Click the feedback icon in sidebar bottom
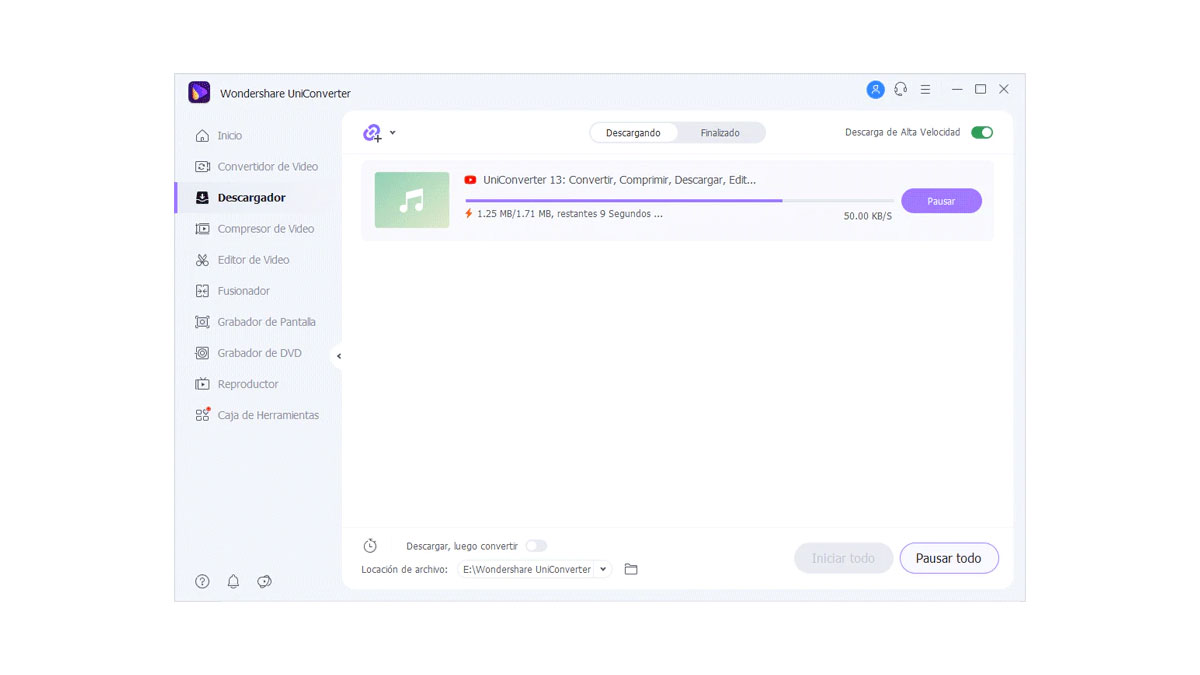The width and height of the screenshot is (1200, 675). coord(264,581)
